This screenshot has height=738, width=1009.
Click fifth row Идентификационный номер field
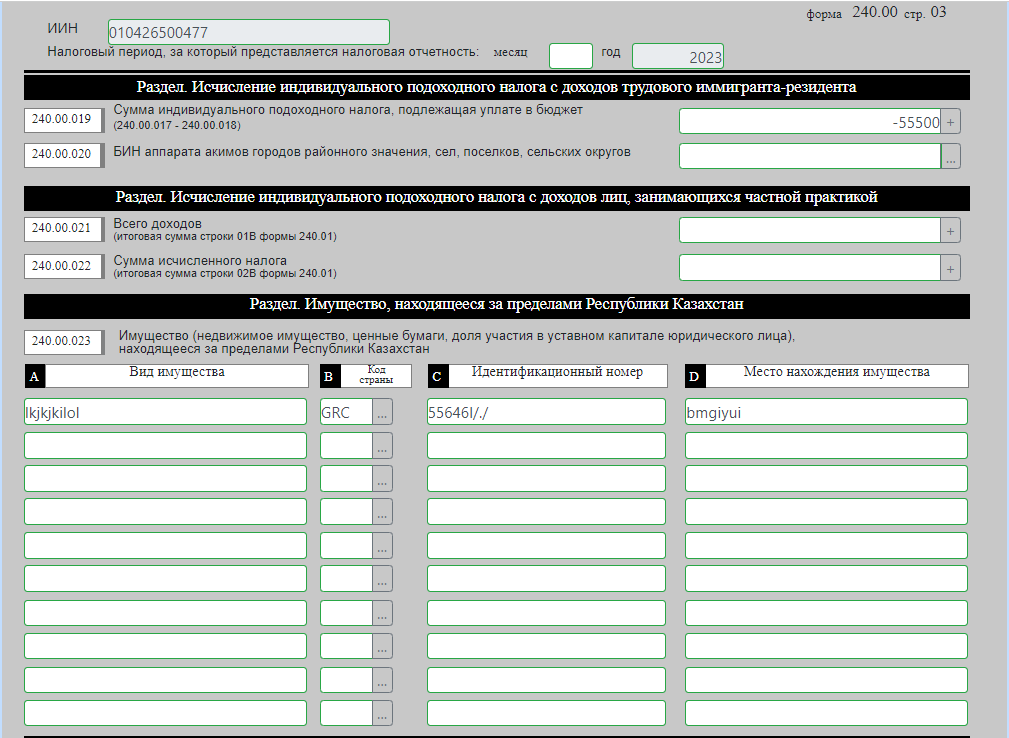546,546
